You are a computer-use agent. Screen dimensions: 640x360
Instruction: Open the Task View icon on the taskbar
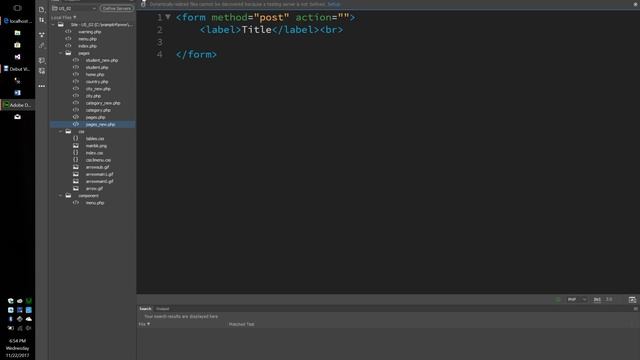pyautogui.click(x=17, y=8)
